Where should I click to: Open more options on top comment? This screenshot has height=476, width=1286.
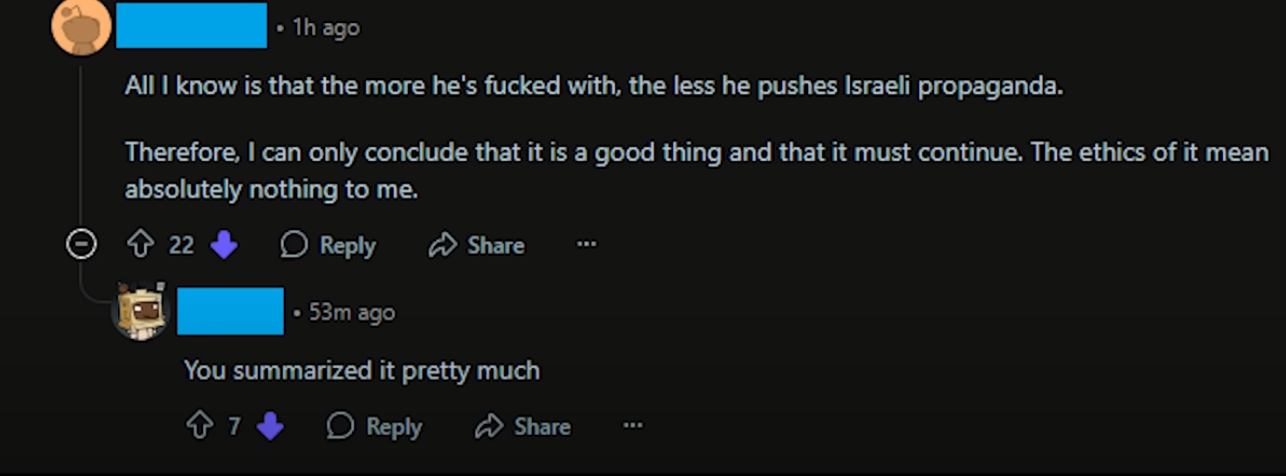(586, 244)
